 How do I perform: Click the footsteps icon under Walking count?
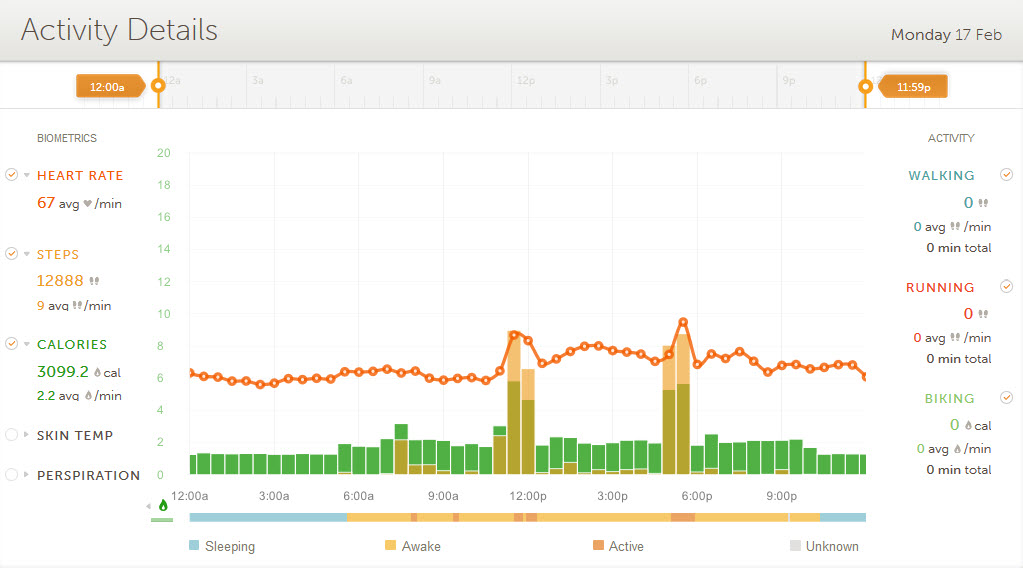click(983, 203)
